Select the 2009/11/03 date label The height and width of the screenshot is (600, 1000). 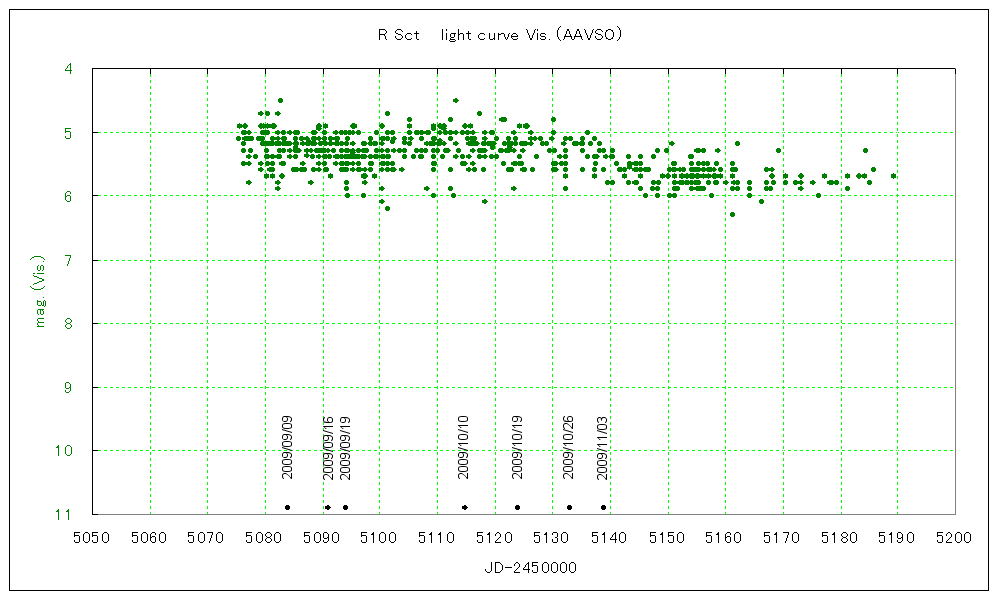point(603,448)
